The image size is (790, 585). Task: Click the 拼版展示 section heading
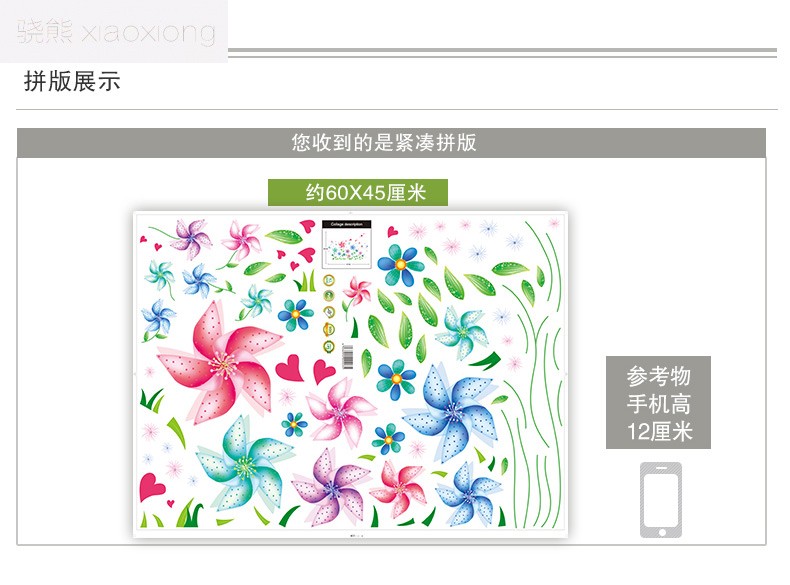(72, 81)
